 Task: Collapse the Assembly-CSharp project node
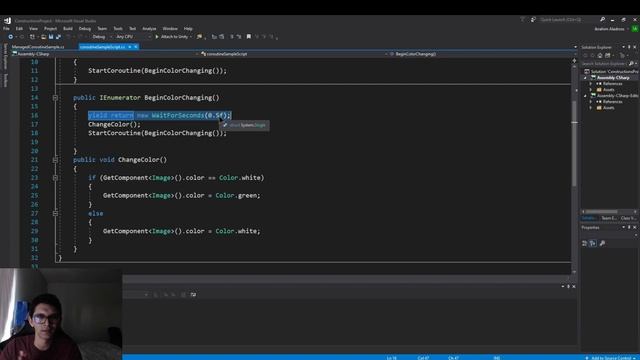(x=586, y=78)
